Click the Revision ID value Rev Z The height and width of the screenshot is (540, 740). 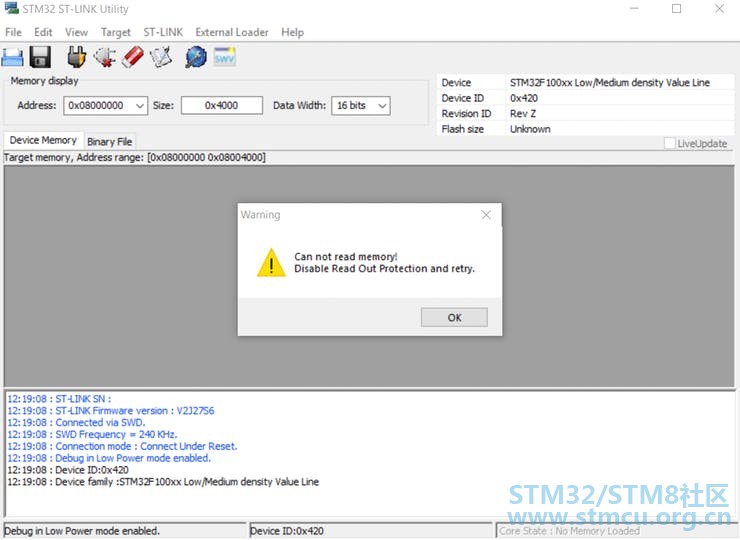click(523, 113)
